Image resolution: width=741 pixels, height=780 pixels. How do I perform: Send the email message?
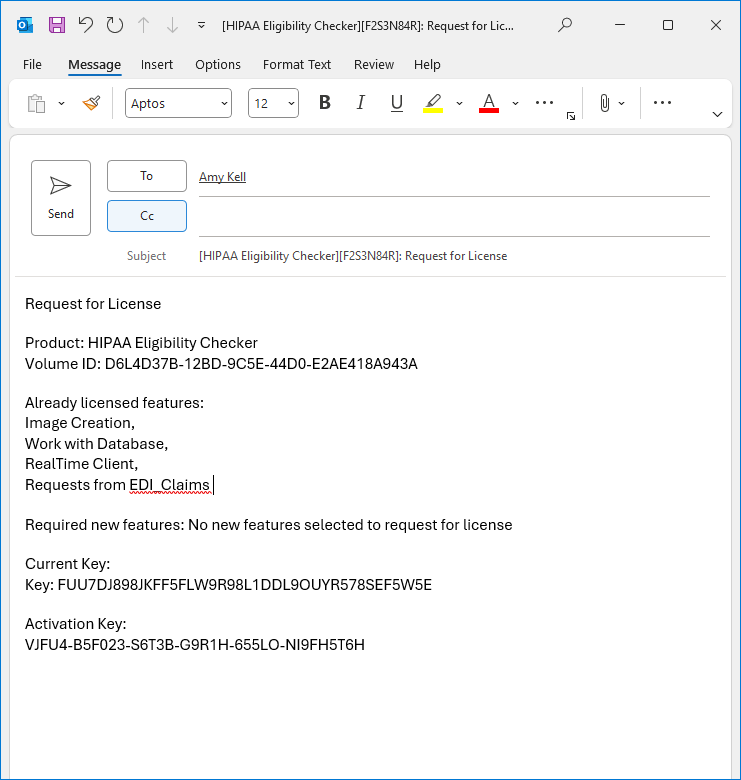point(61,198)
